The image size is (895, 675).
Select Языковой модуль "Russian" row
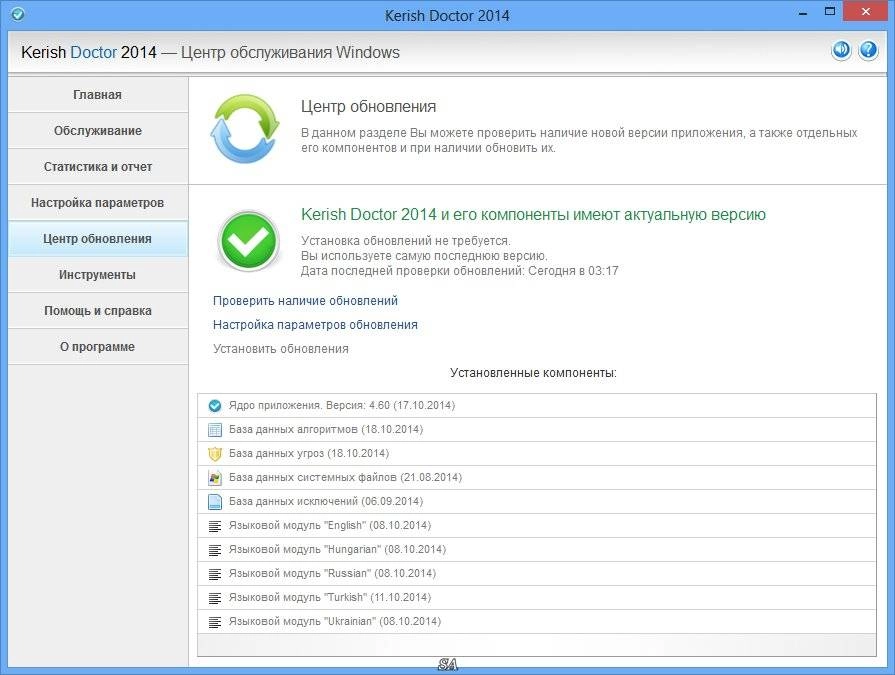click(x=537, y=573)
